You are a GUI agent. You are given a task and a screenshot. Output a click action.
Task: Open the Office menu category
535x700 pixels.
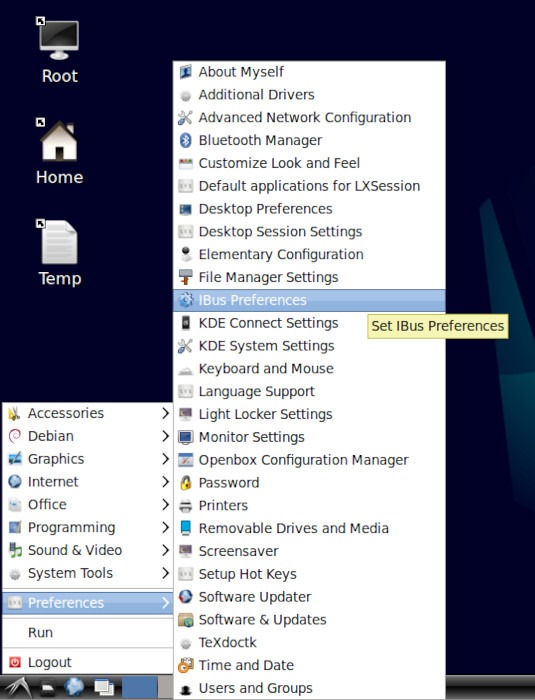coord(88,504)
